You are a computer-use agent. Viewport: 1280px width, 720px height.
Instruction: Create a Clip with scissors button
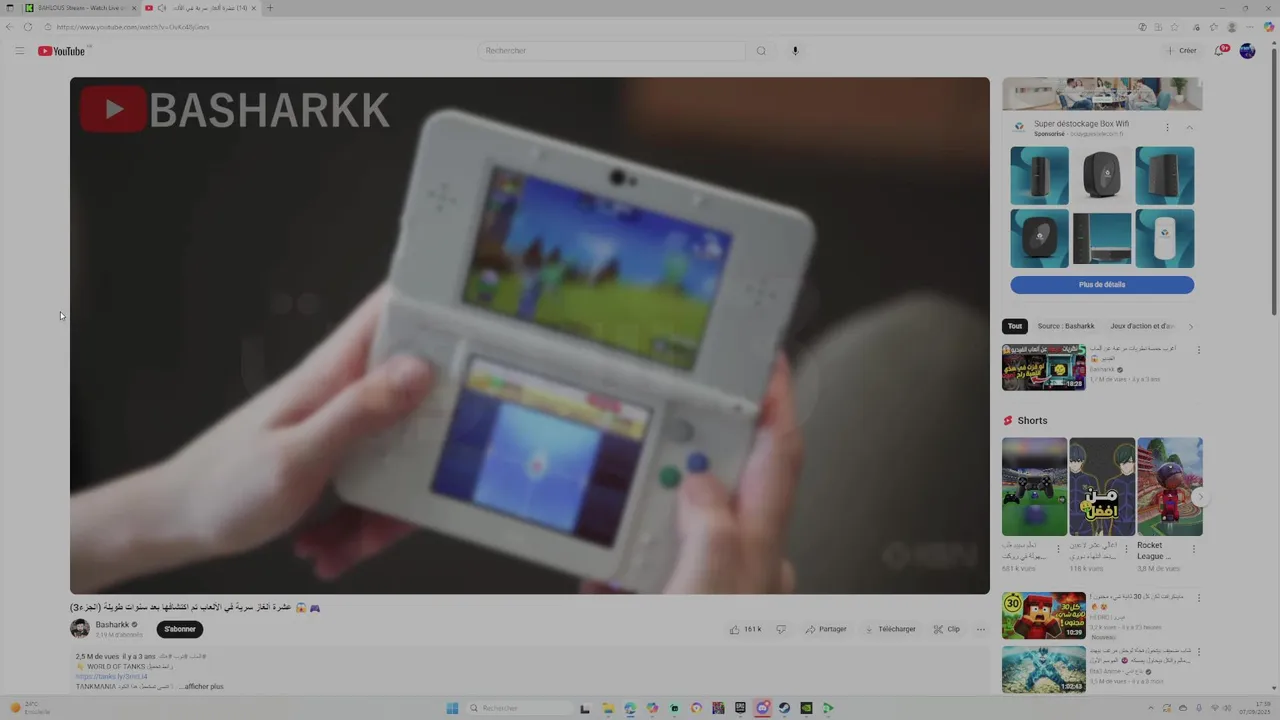(947, 629)
